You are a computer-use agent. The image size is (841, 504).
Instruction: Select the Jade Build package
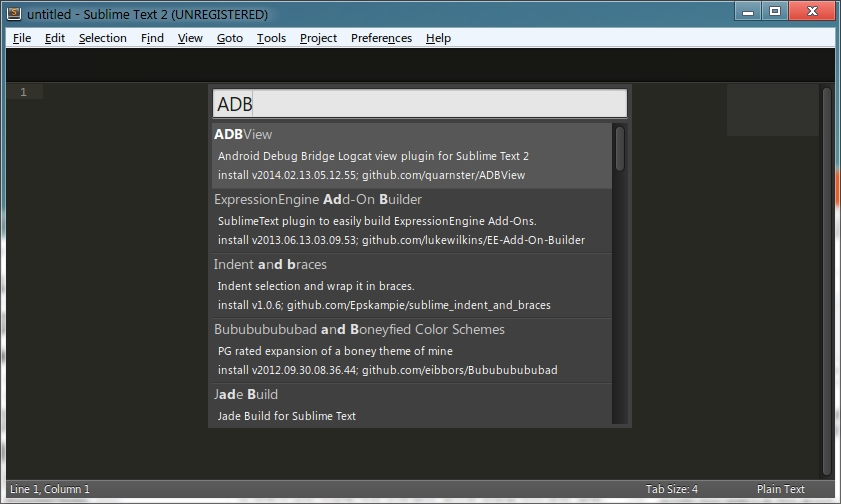pyautogui.click(x=412, y=405)
